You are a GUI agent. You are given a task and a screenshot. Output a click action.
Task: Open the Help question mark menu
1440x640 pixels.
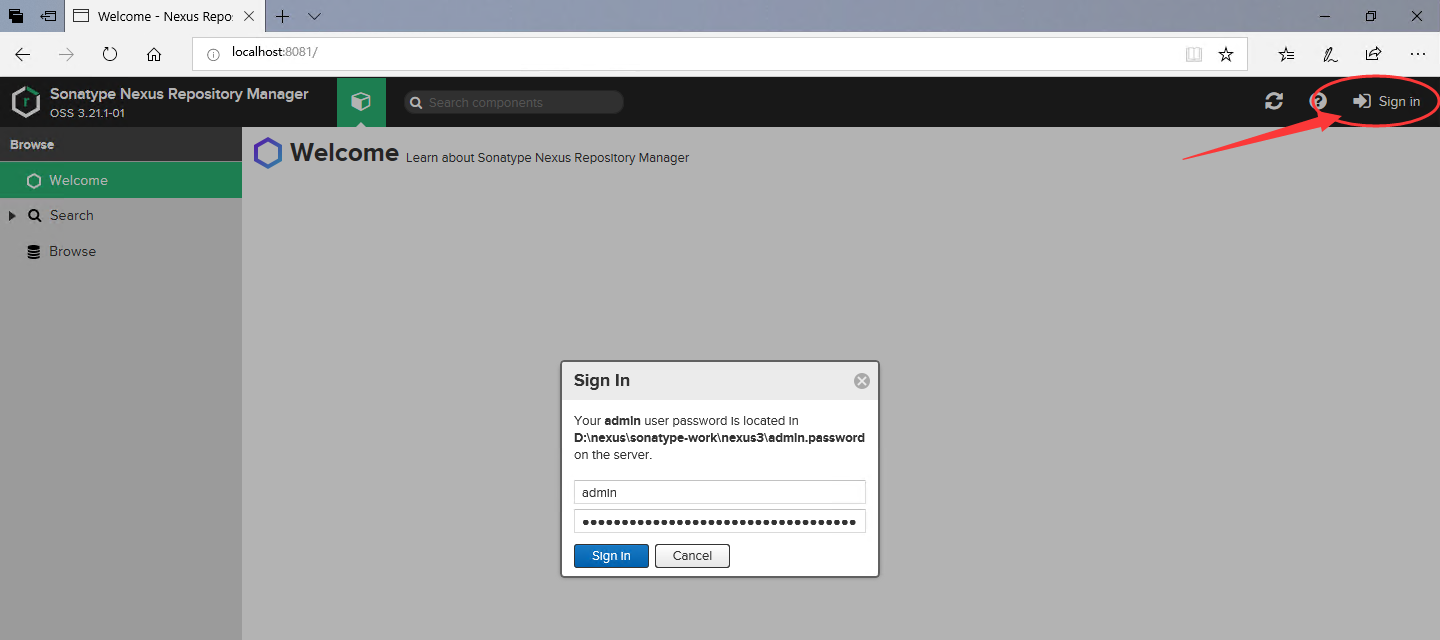[1318, 101]
